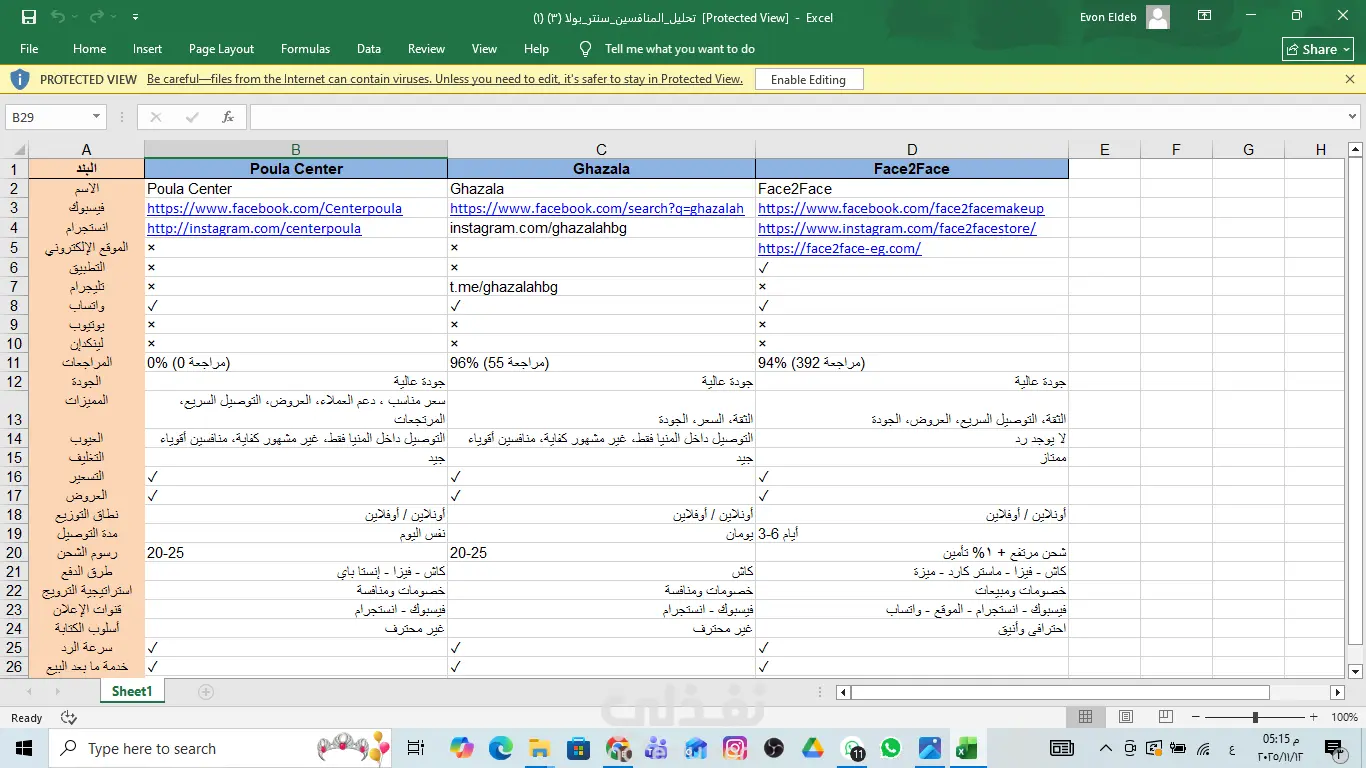Click inside the formula bar
Image resolution: width=1366 pixels, height=768 pixels.
[x=796, y=117]
